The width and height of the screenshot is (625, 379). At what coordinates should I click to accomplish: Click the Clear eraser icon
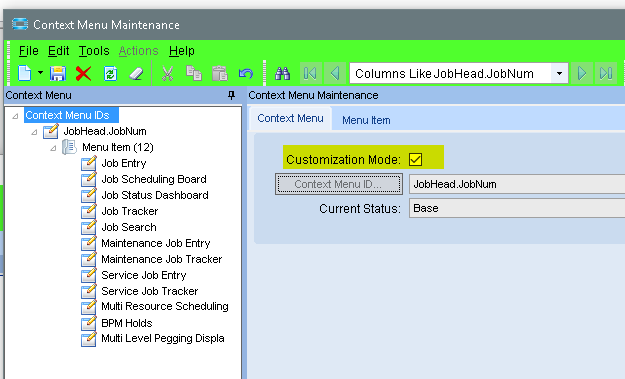[x=136, y=74]
